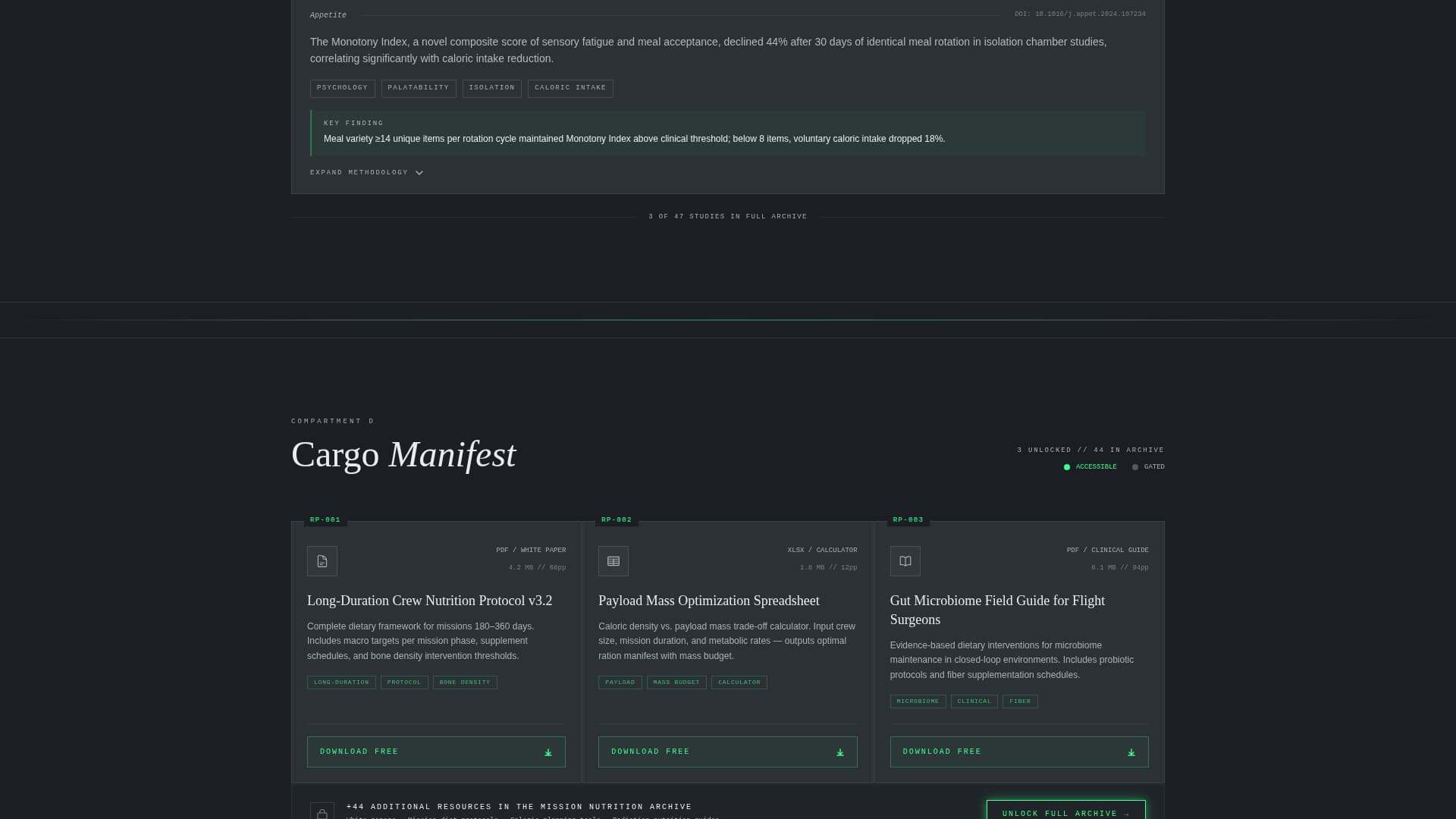Click the spreadsheet table icon on RP-002
Screen dimensions: 1456x819
[x=613, y=561]
